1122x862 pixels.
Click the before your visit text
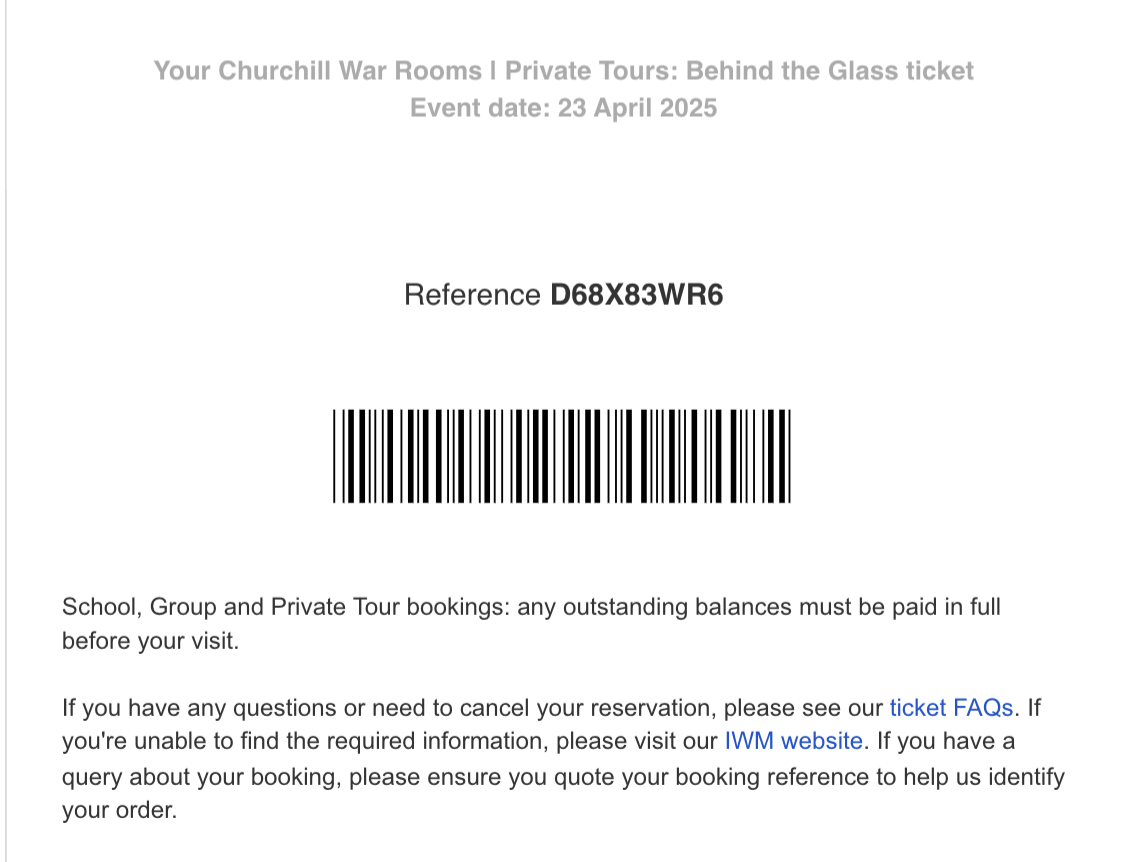[x=150, y=641]
